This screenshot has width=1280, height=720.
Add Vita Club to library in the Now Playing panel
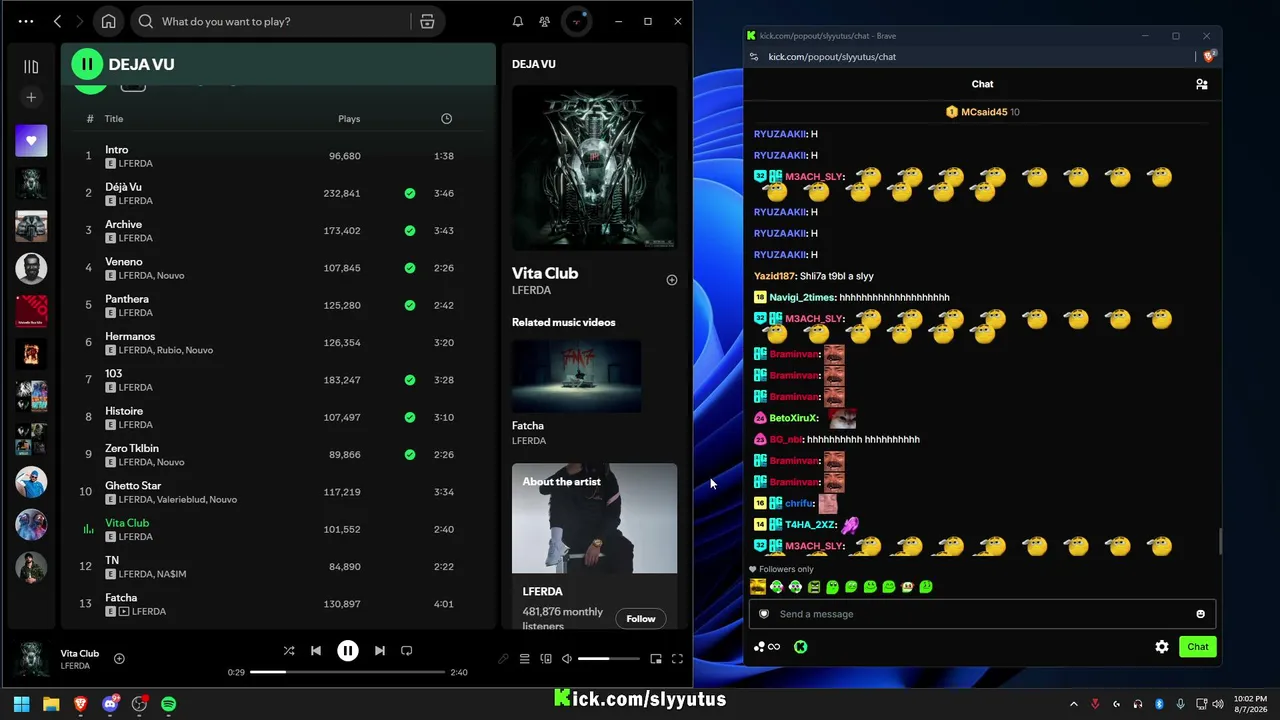click(x=672, y=280)
